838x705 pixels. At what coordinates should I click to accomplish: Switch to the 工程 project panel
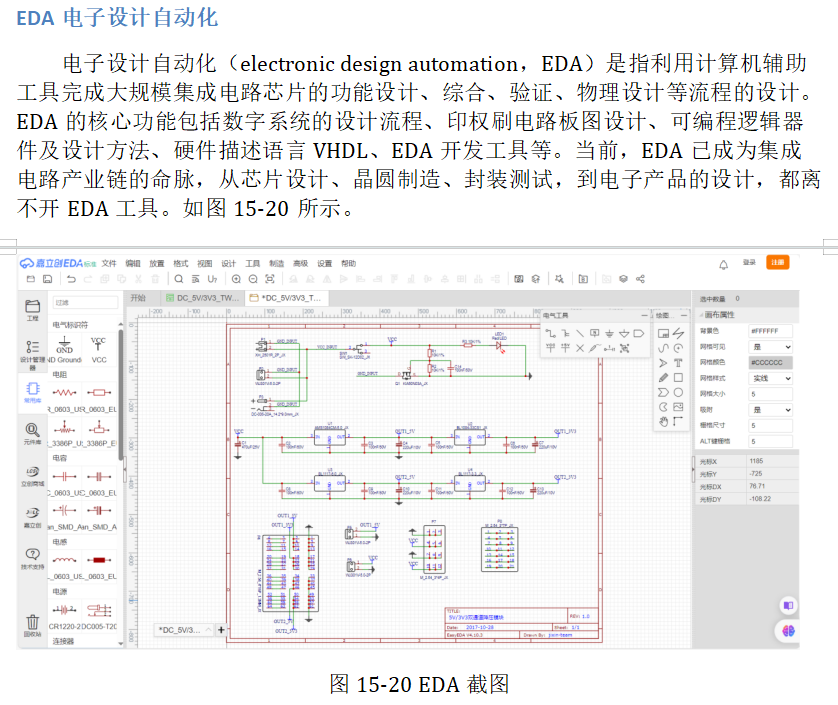click(x=32, y=310)
